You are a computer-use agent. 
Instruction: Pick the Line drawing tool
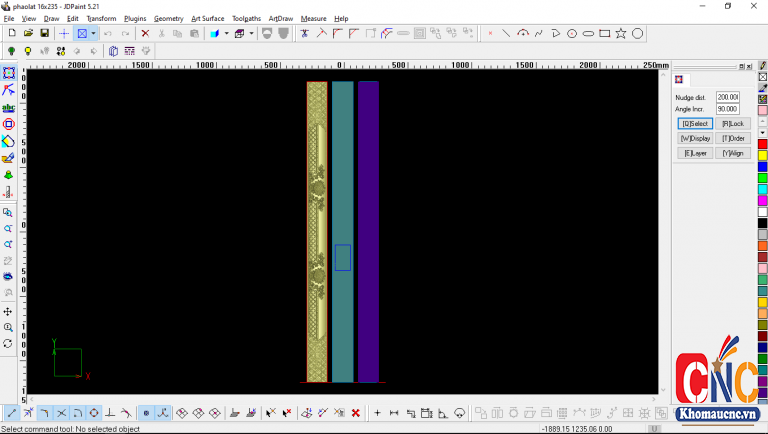tap(506, 33)
